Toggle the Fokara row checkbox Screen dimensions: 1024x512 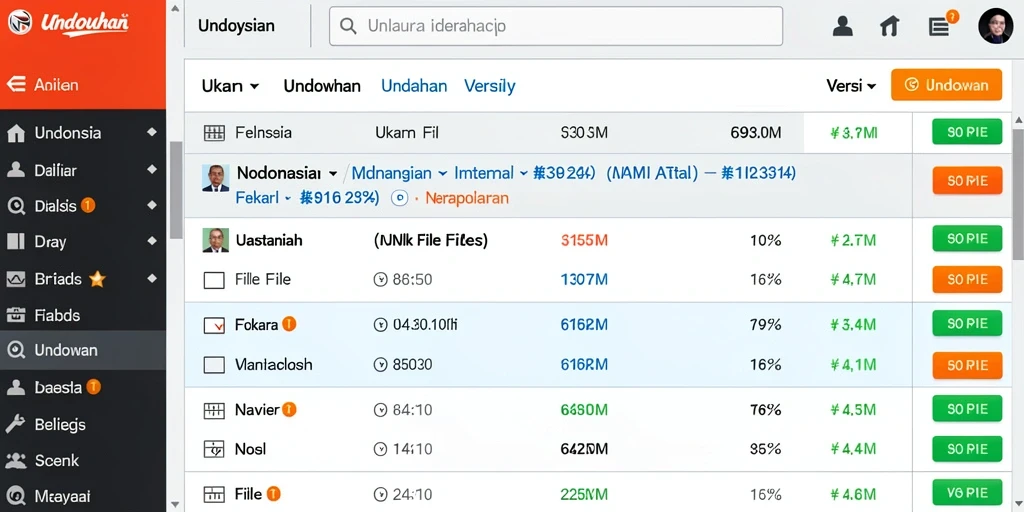214,325
